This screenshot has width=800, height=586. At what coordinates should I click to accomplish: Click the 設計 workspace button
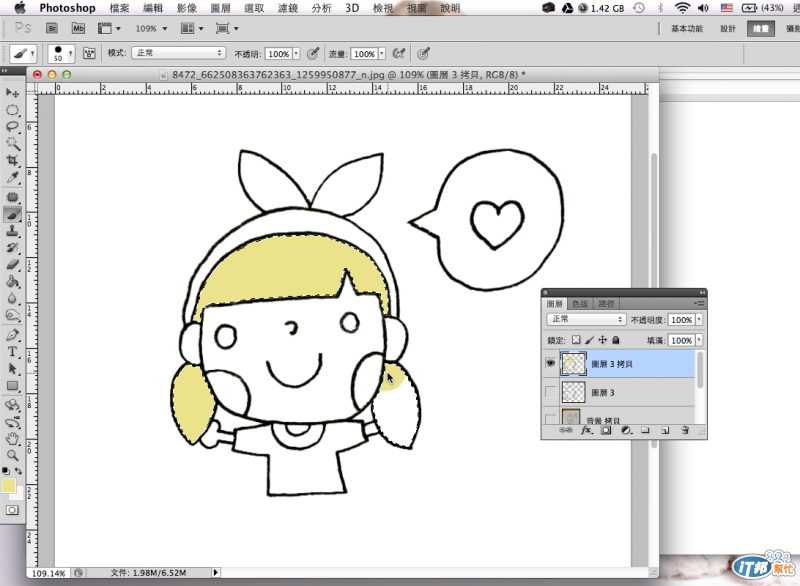(728, 29)
